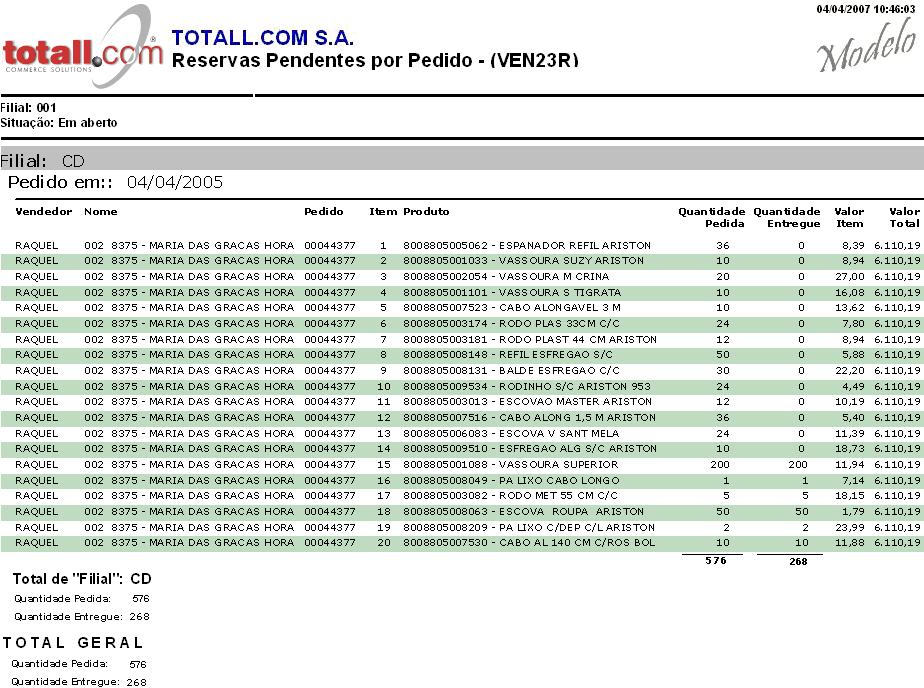
Task: Click the 'Valor Total' column header
Action: click(905, 217)
